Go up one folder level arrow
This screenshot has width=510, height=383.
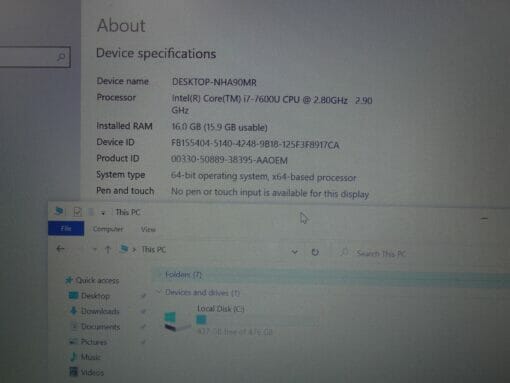tap(108, 249)
